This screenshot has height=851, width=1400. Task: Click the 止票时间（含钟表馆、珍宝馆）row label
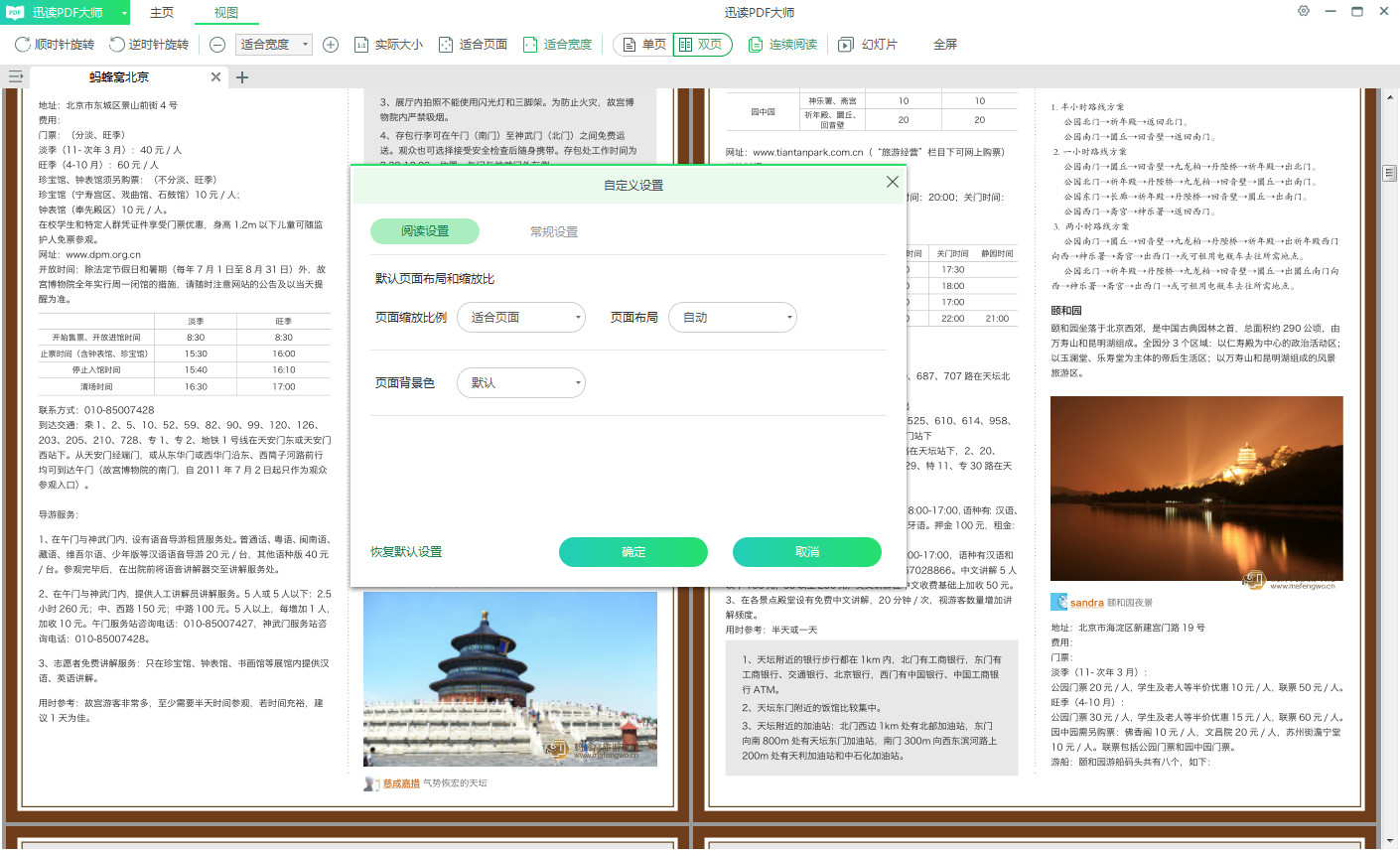pos(96,354)
